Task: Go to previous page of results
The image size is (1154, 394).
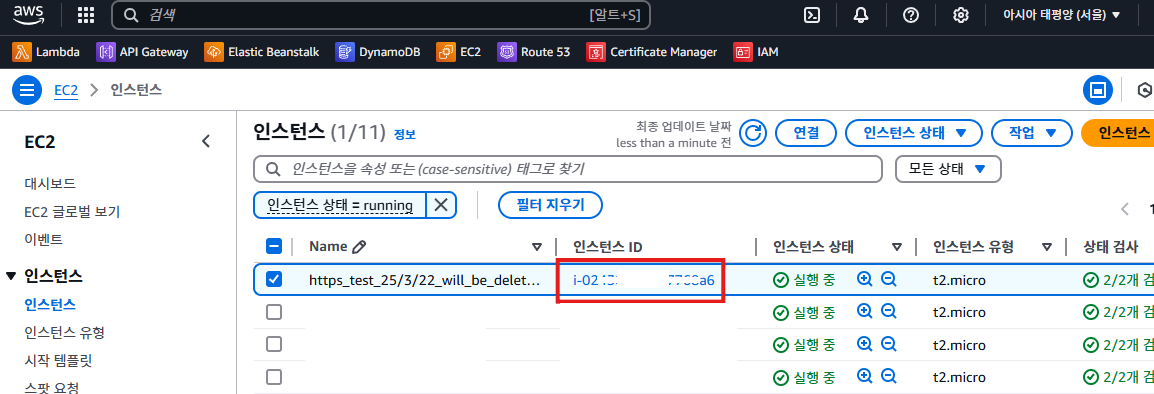Action: pyautogui.click(x=1125, y=208)
